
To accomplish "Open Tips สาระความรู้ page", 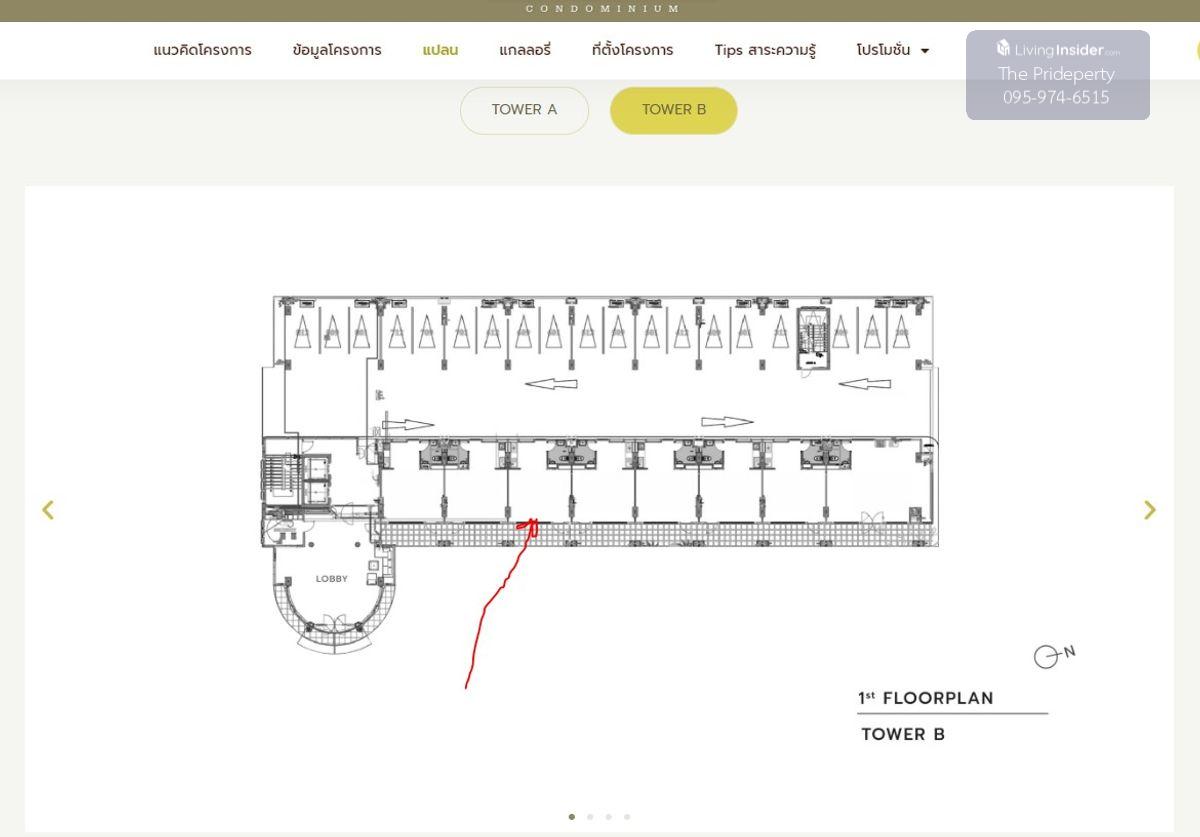I will pyautogui.click(x=765, y=50).
